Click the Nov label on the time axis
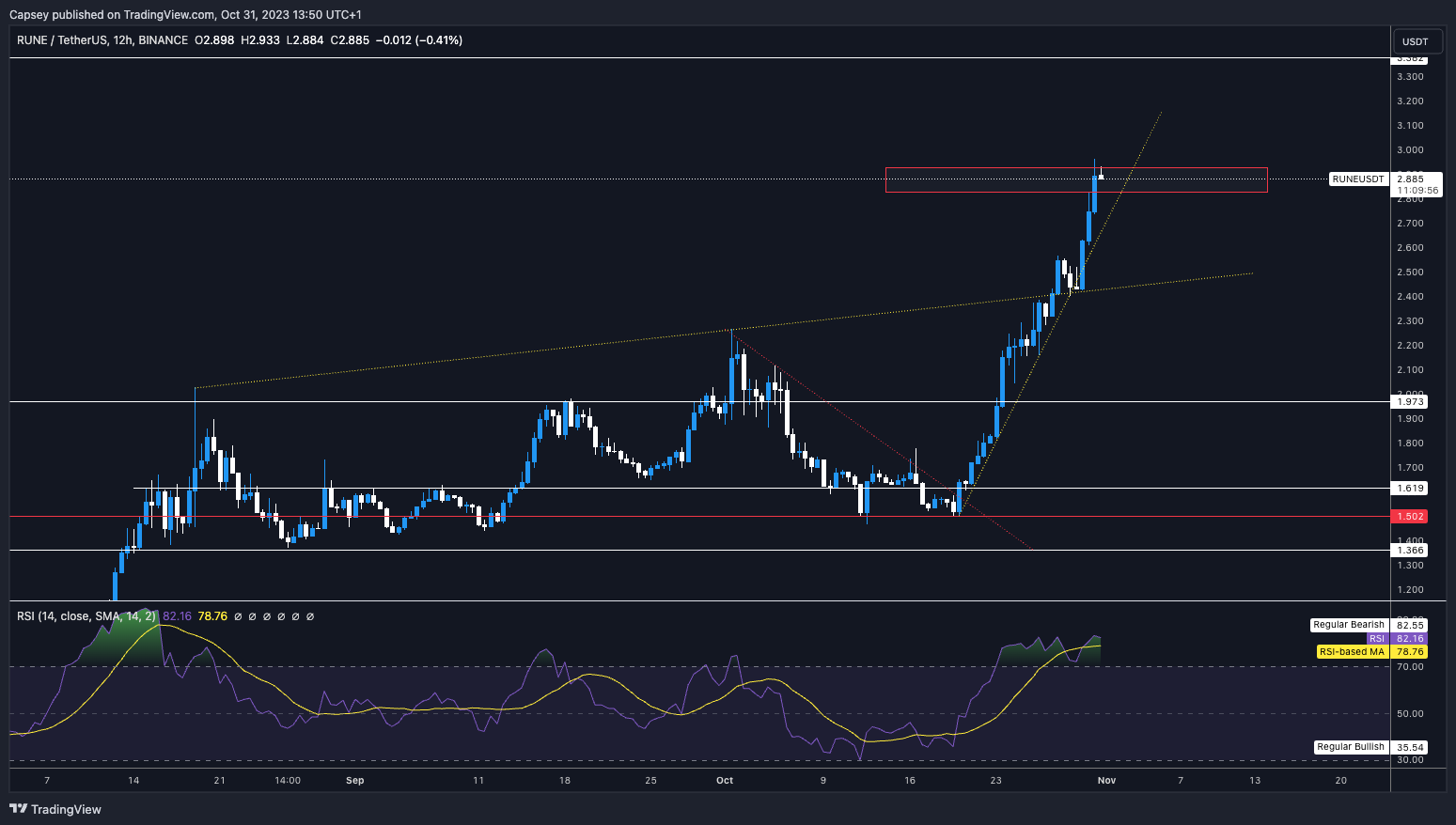The image size is (1456, 825). [1106, 780]
